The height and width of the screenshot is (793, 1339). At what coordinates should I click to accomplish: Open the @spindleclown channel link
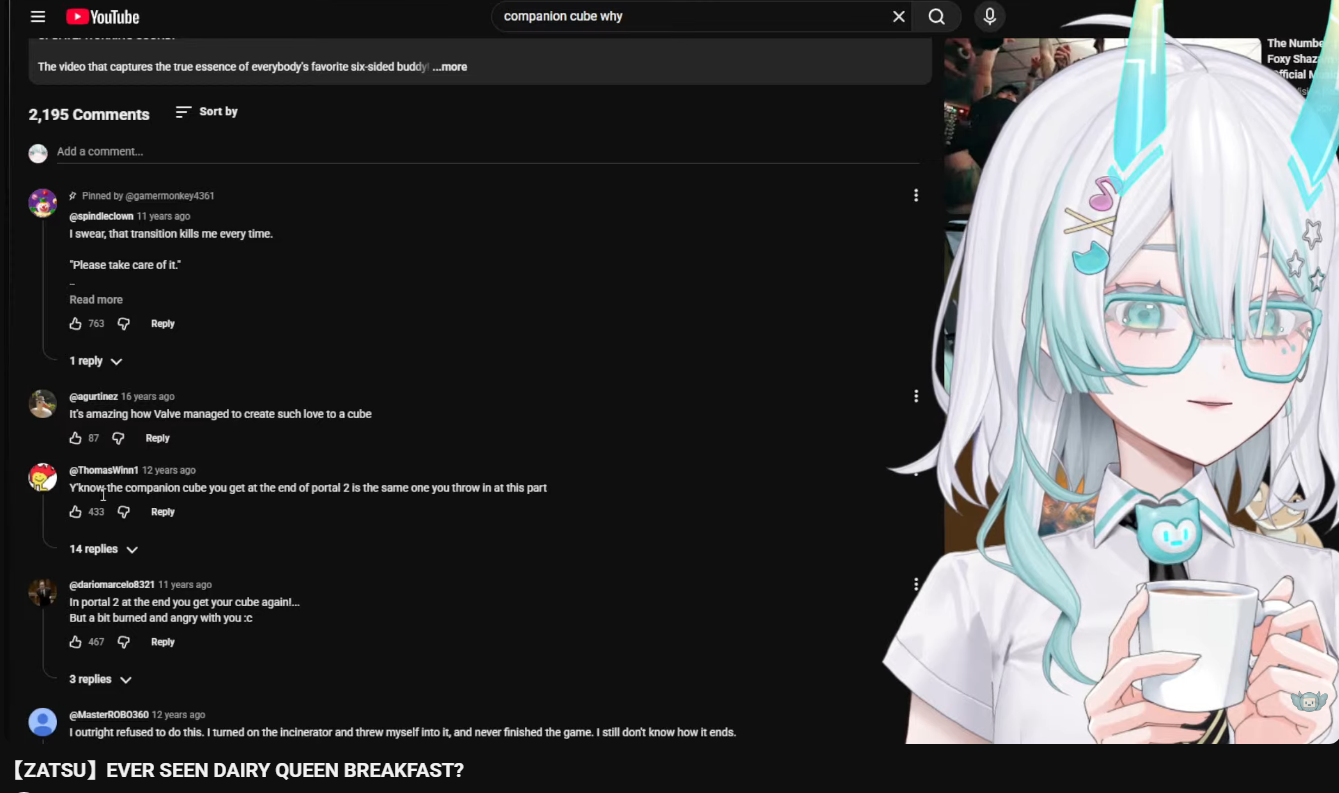coord(101,216)
